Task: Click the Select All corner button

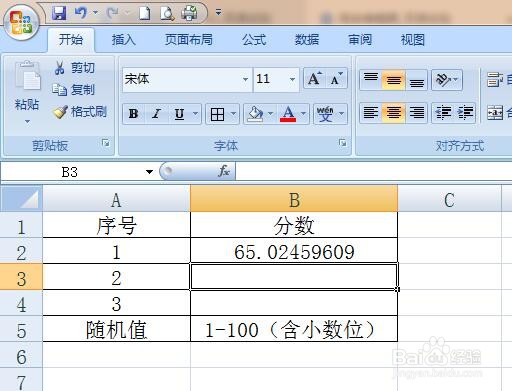Action: click(x=21, y=199)
